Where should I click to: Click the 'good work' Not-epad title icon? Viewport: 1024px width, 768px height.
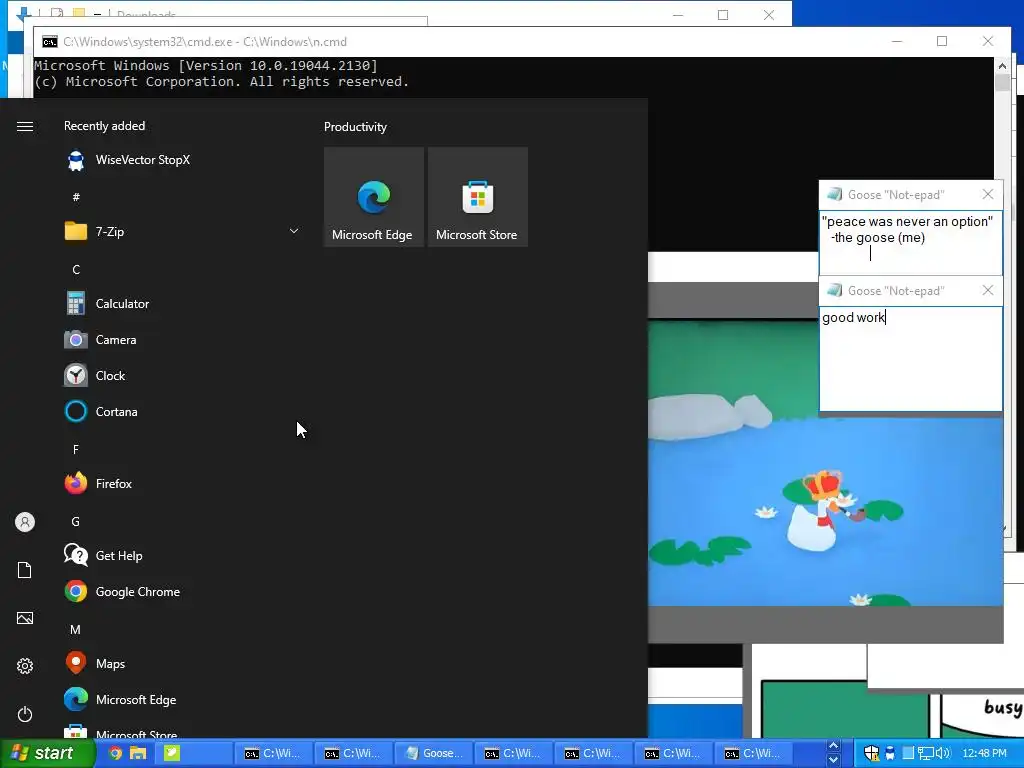point(834,290)
